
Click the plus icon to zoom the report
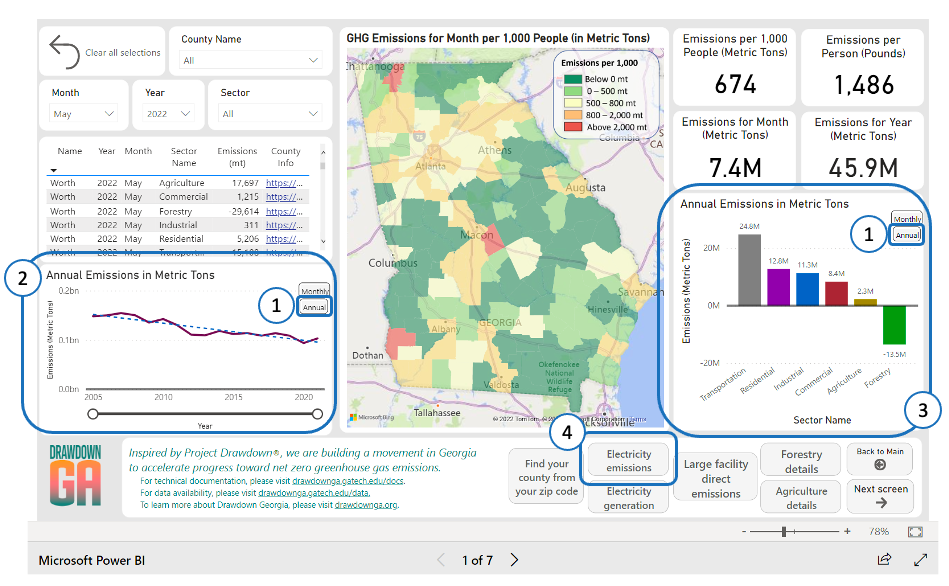click(847, 531)
